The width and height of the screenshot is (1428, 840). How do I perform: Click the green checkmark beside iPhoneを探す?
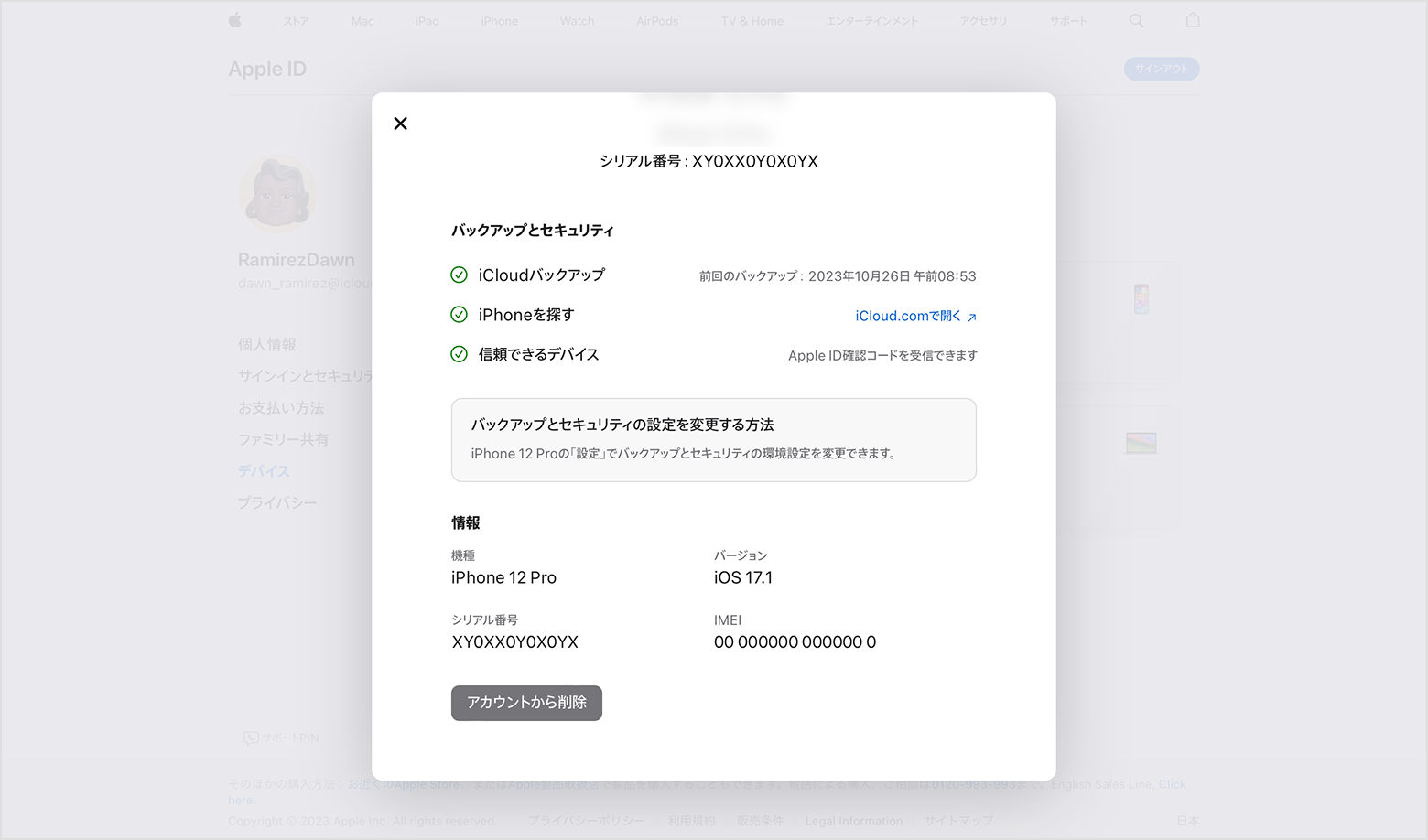(x=459, y=314)
